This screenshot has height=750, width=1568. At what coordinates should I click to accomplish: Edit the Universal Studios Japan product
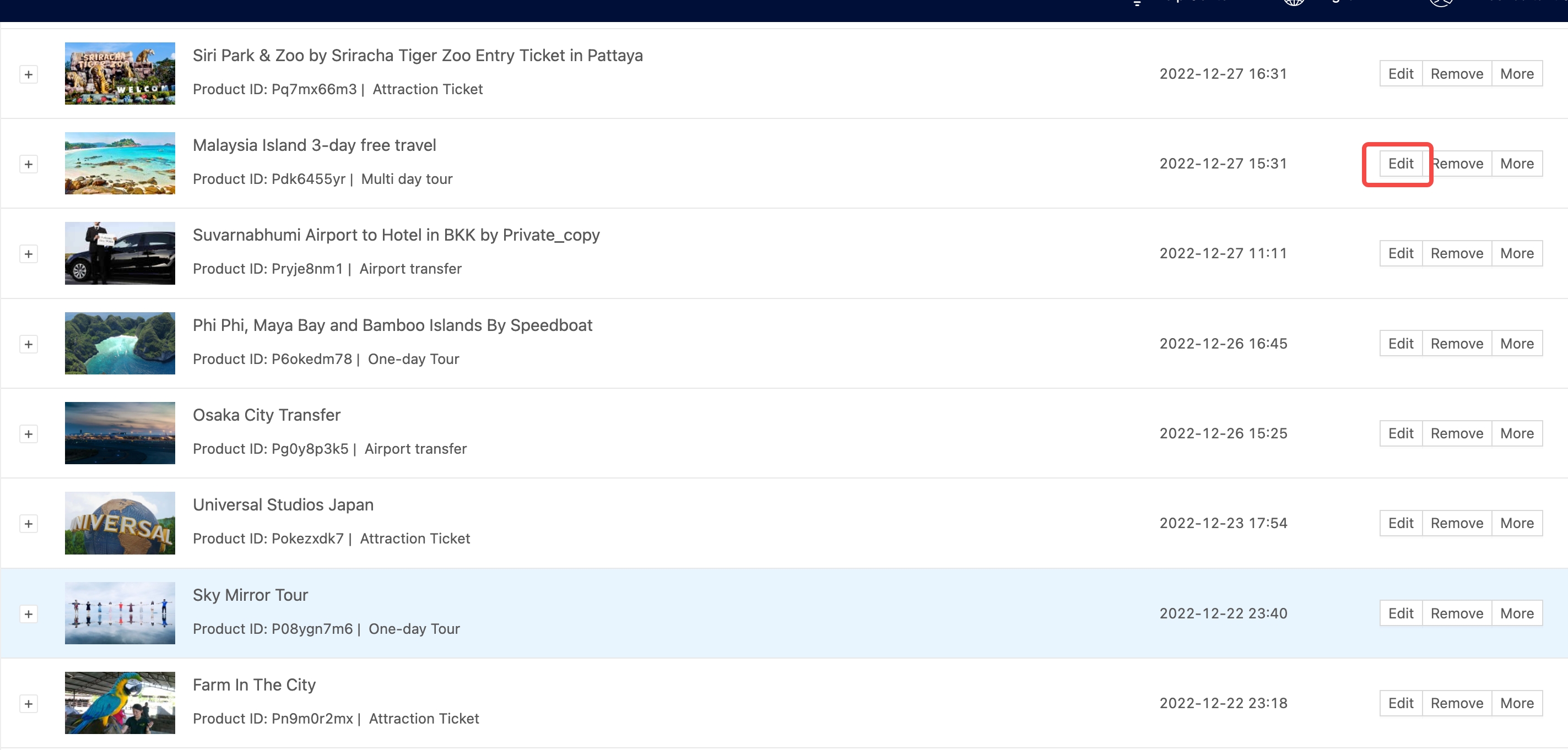[1400, 523]
